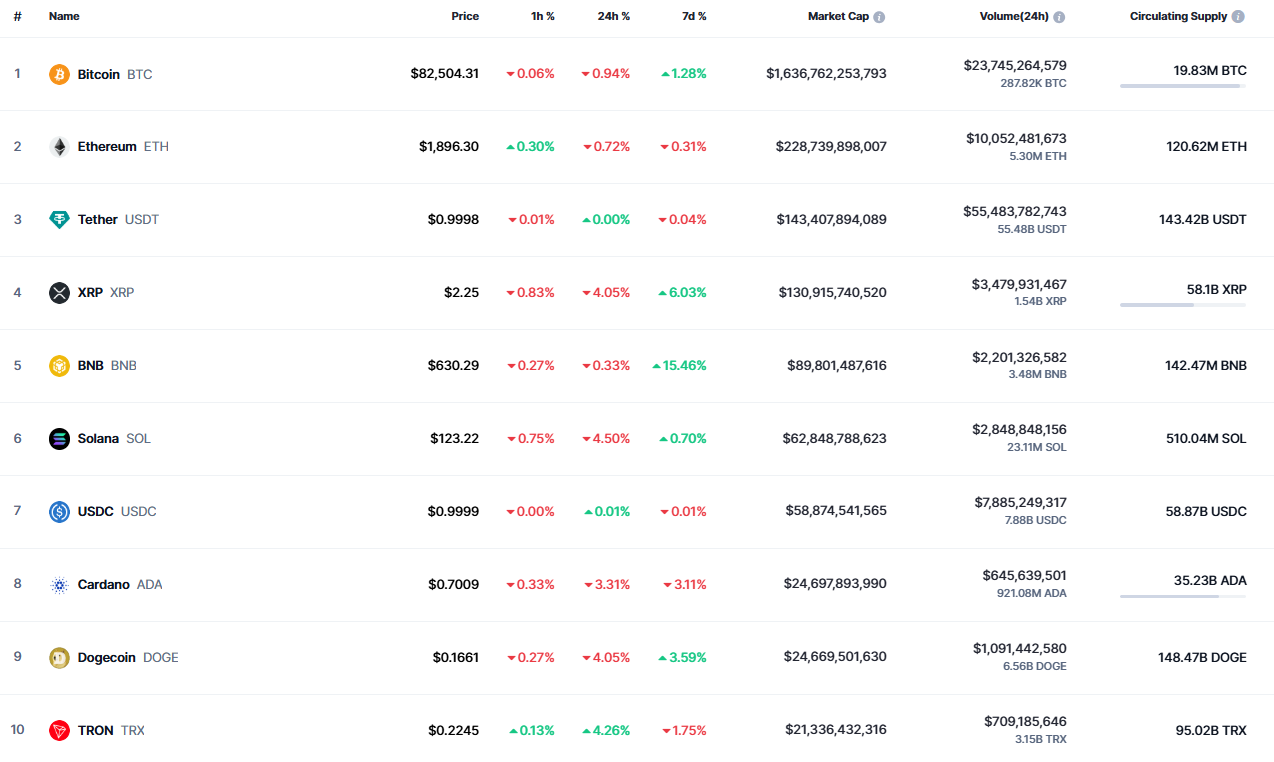Screen dimensions: 1274x762
Task: Click the Solana logo icon
Action: click(59, 439)
